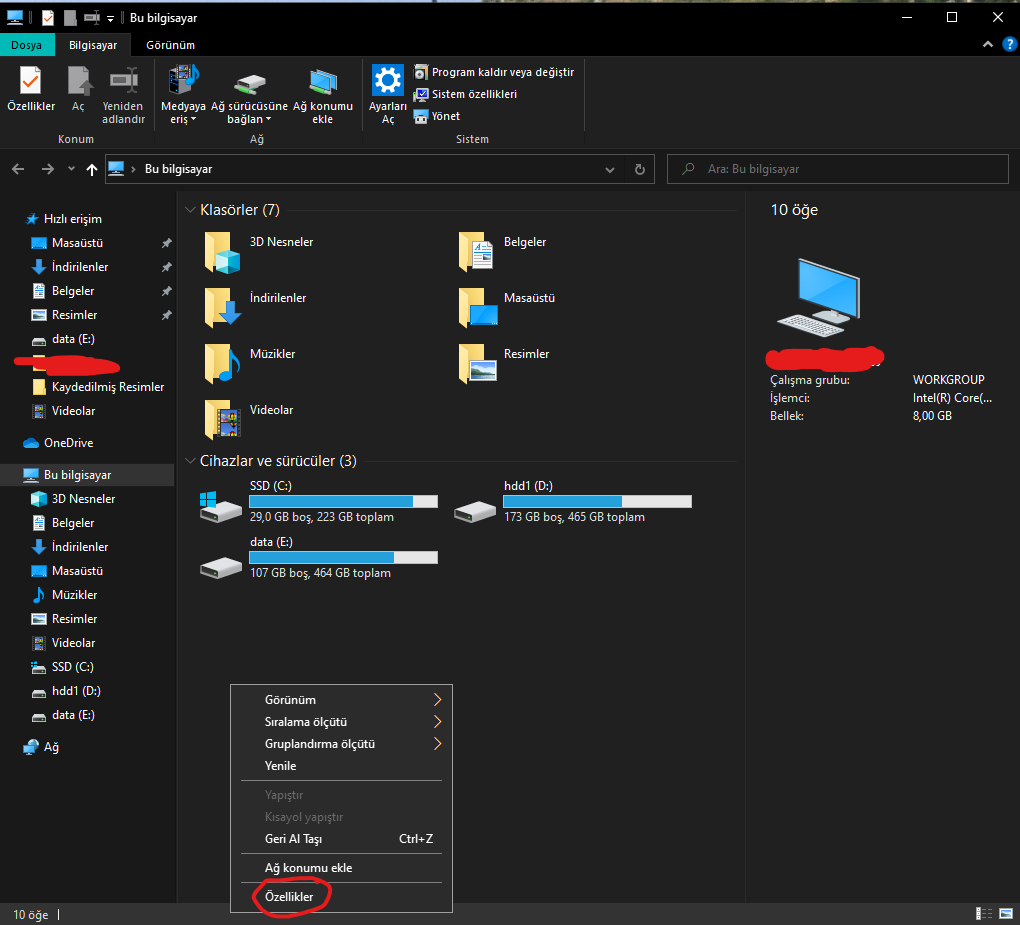Select the data (E:) drive icon in main pane
Viewport: 1020px width, 925px height.
(221, 567)
